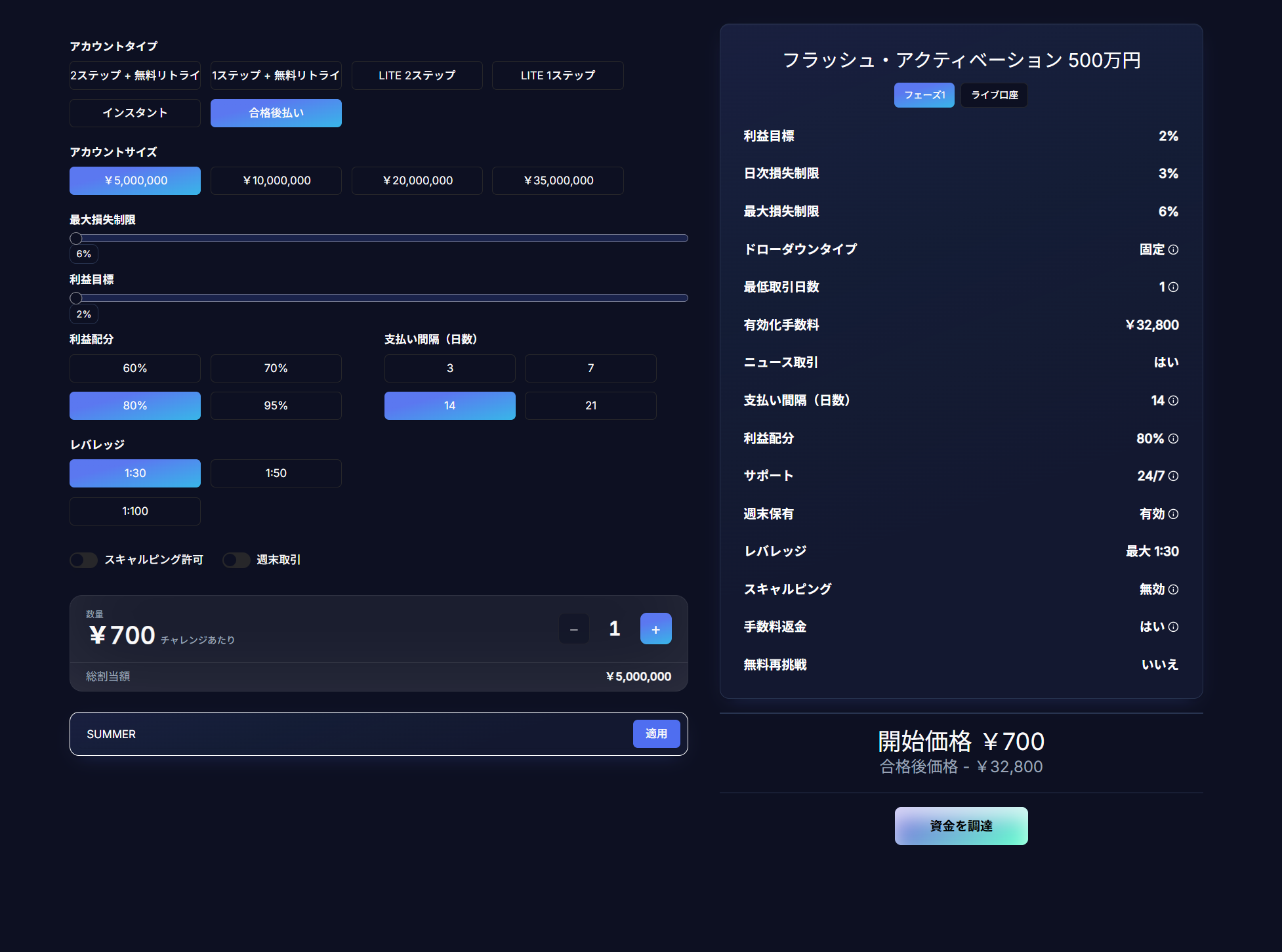The height and width of the screenshot is (952, 1282).
Task: Open info icon beside 最低取引日数 value
Action: tap(1174, 287)
